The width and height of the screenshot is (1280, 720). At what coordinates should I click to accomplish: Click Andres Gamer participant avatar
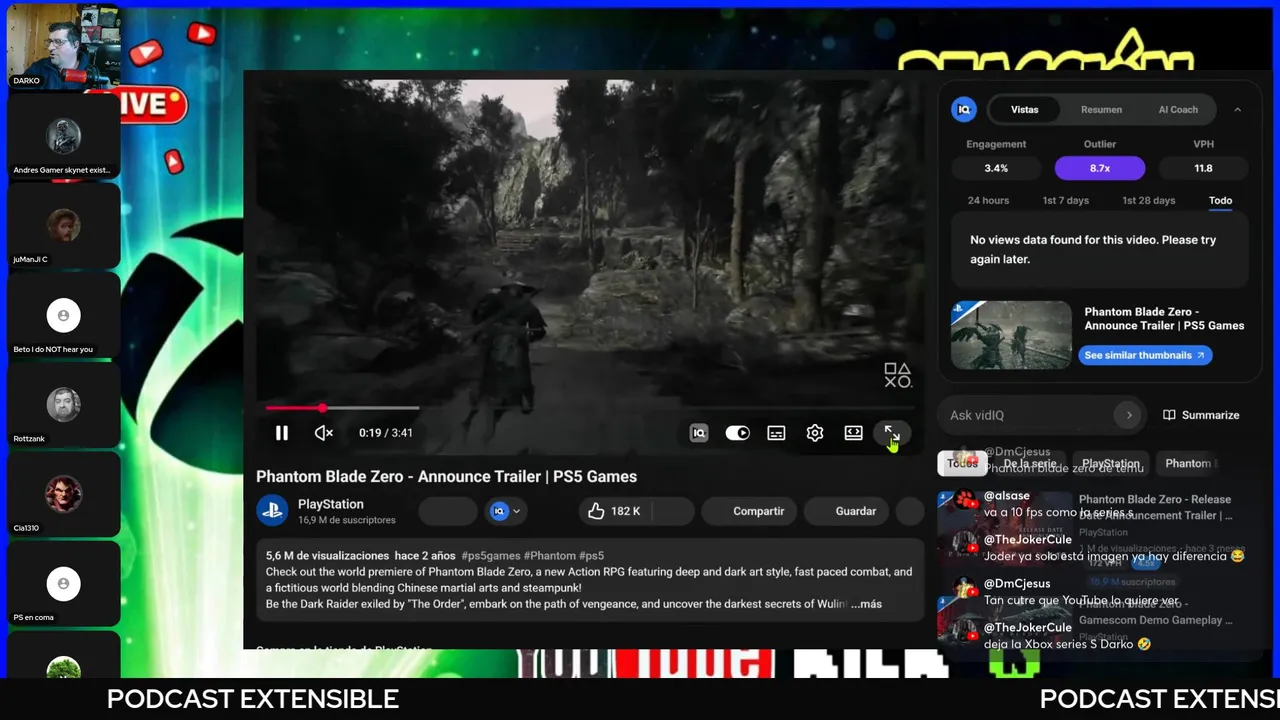[63, 137]
